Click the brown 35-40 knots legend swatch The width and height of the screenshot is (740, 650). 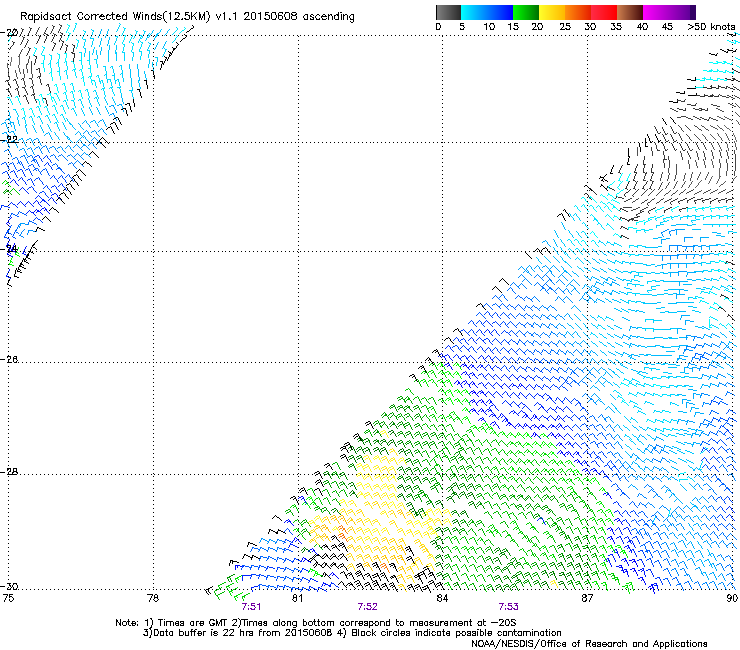click(630, 12)
